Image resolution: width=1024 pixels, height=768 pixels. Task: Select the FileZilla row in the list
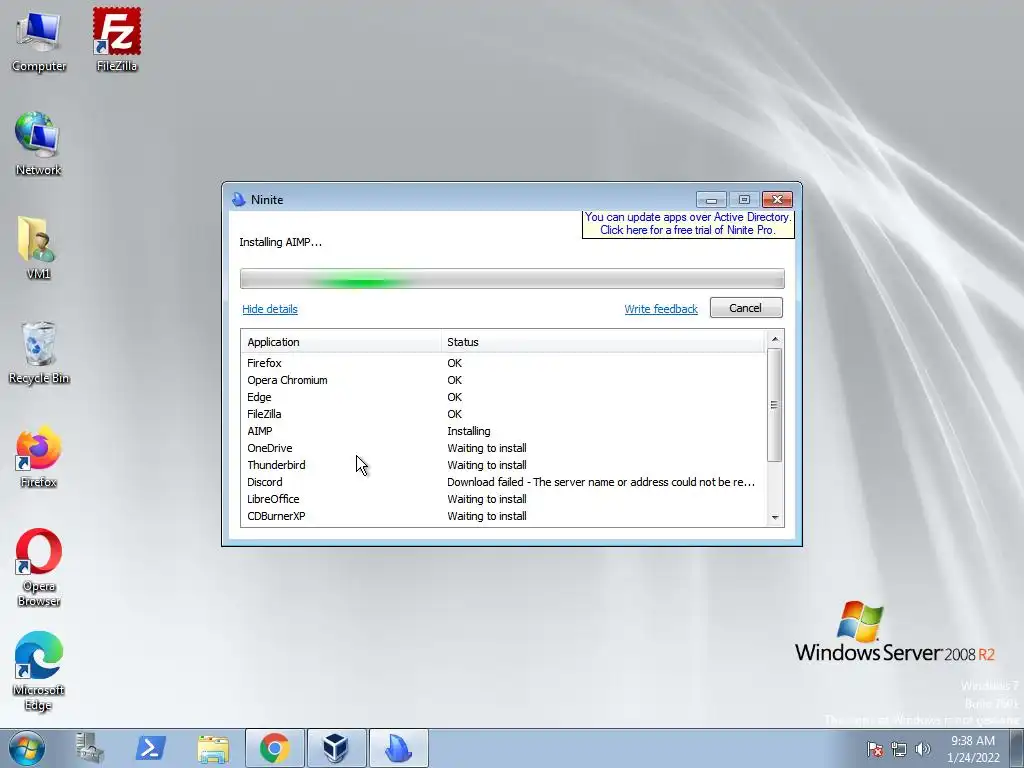[x=503, y=414]
